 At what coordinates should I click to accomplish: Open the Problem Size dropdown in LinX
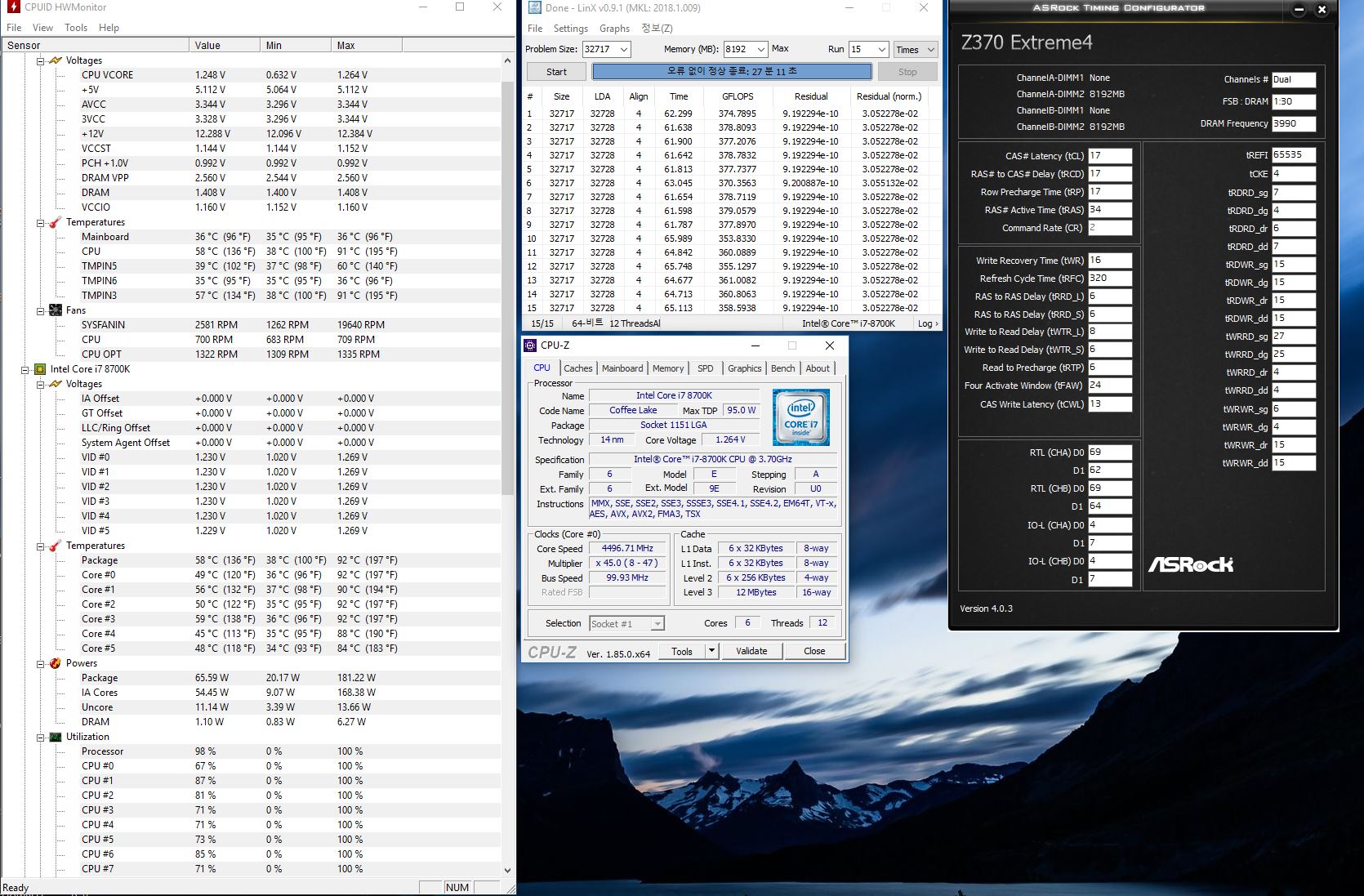pos(623,49)
